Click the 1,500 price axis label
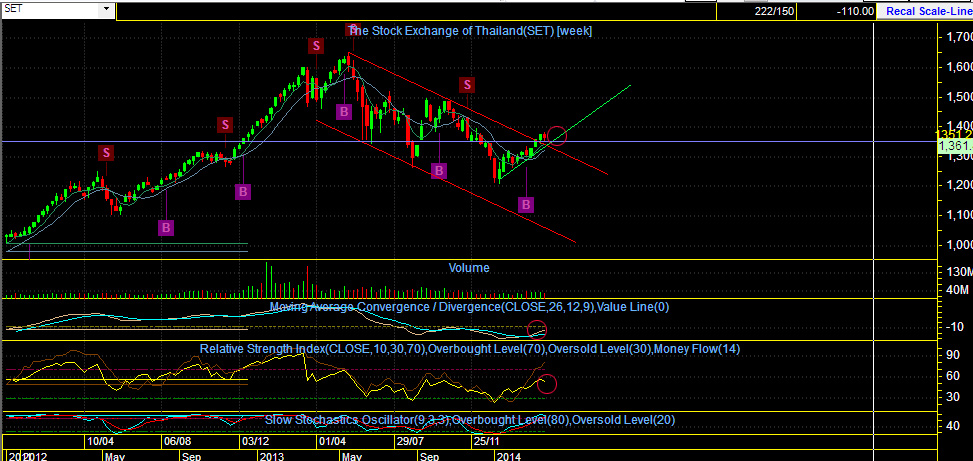The height and width of the screenshot is (461, 973). point(958,97)
